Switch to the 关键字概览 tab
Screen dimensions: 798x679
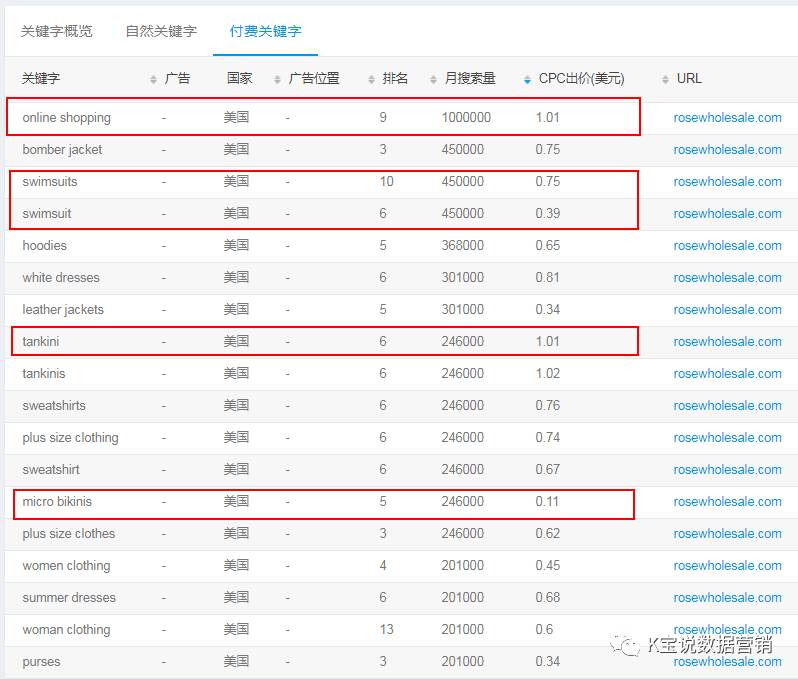click(x=56, y=32)
